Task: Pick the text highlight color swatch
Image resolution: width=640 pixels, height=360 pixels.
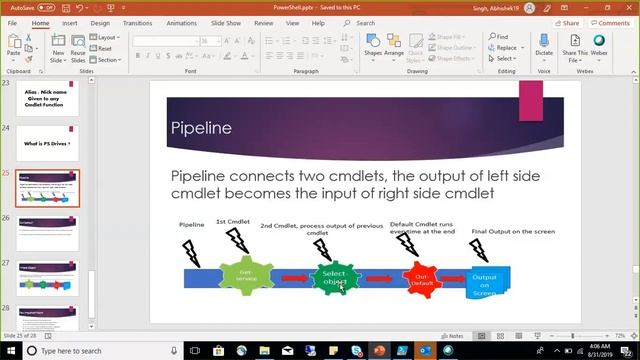Action: pos(227,56)
